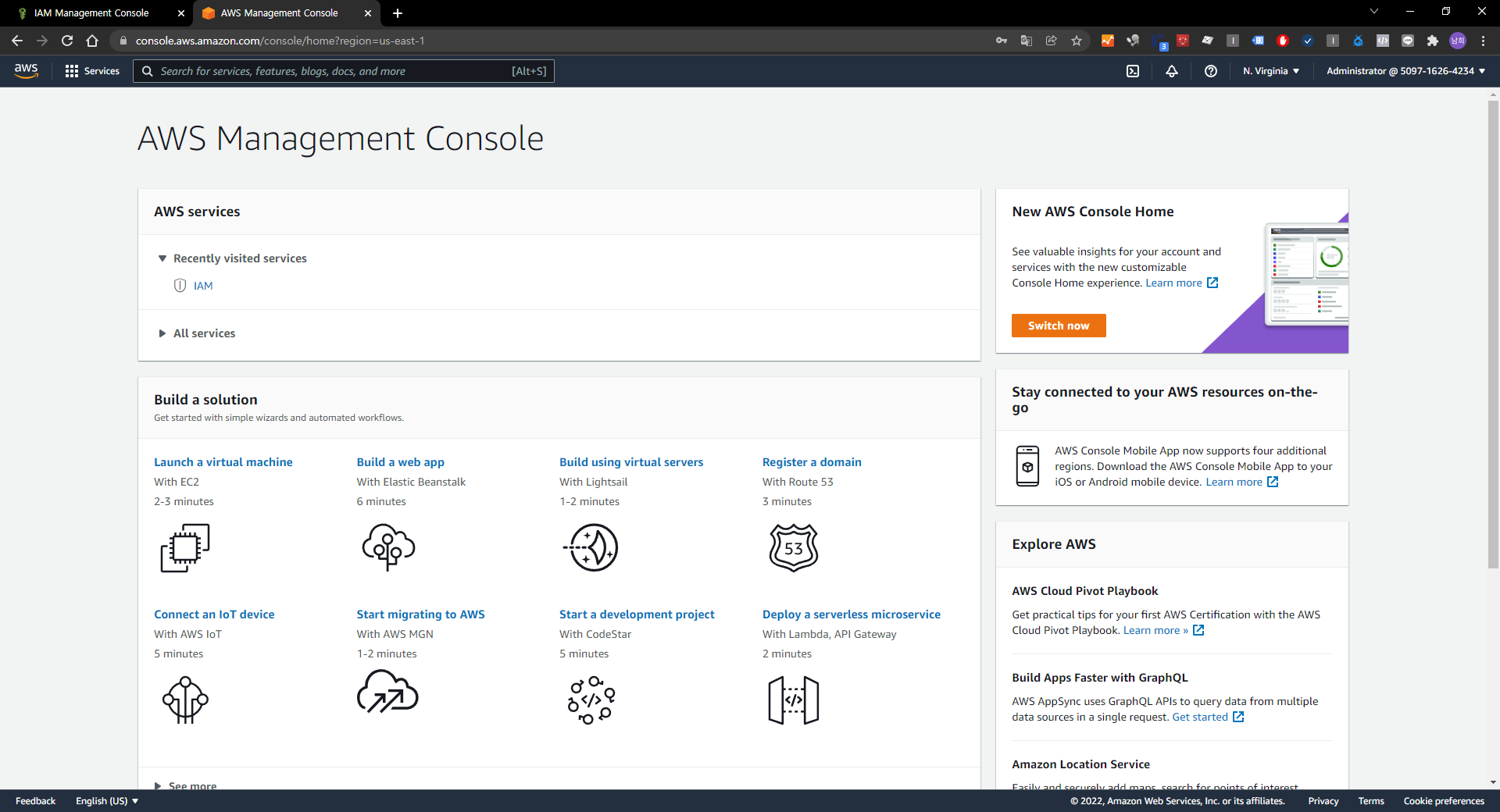Open Launch a virtual machine link
The width and height of the screenshot is (1500, 812).
pos(223,462)
